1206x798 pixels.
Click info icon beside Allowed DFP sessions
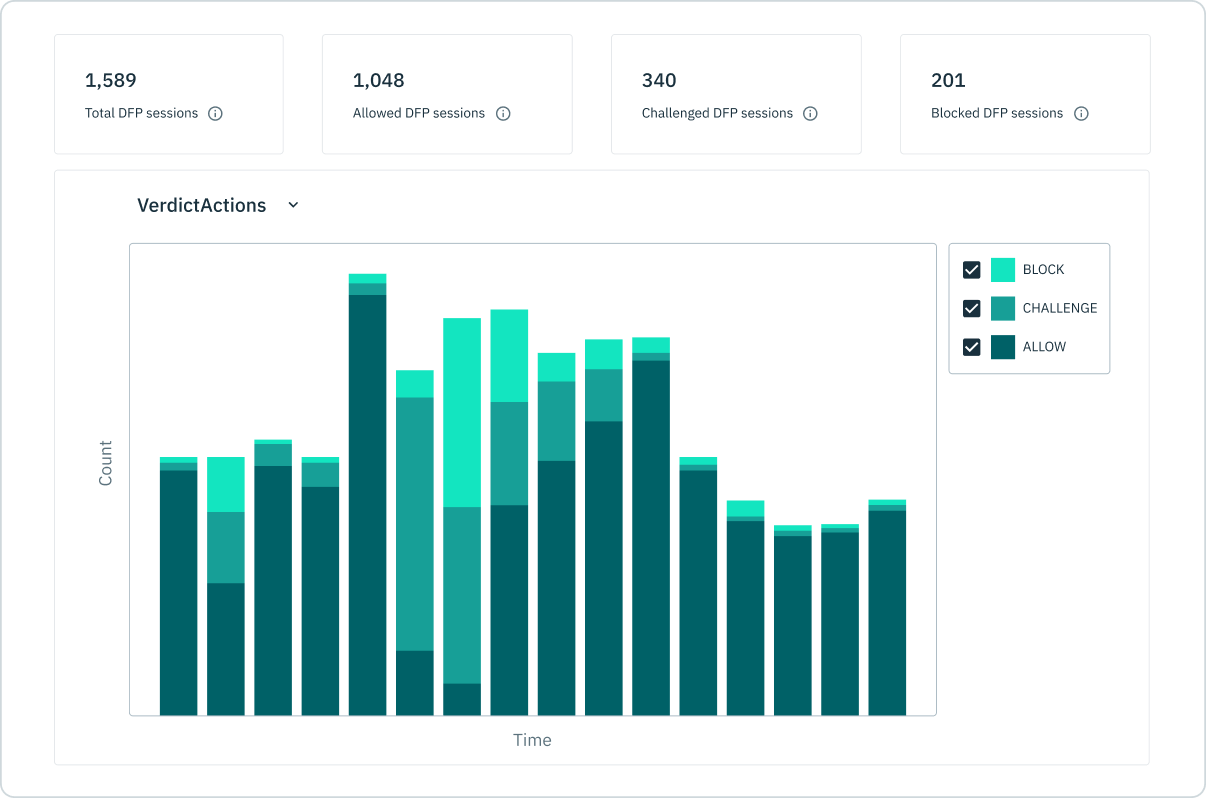[x=503, y=114]
